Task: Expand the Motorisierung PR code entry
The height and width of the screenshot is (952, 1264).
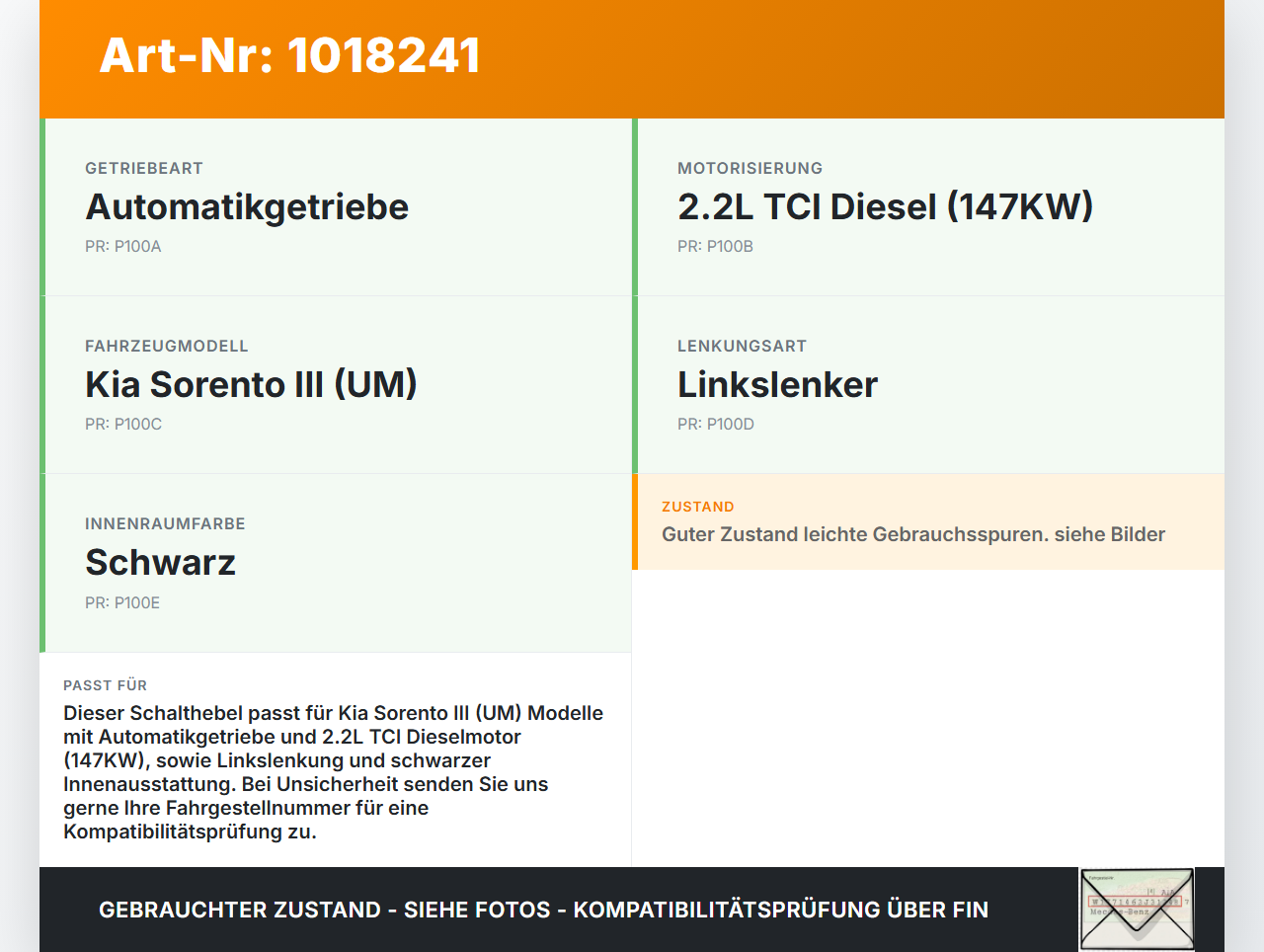Action: pyautogui.click(x=715, y=246)
